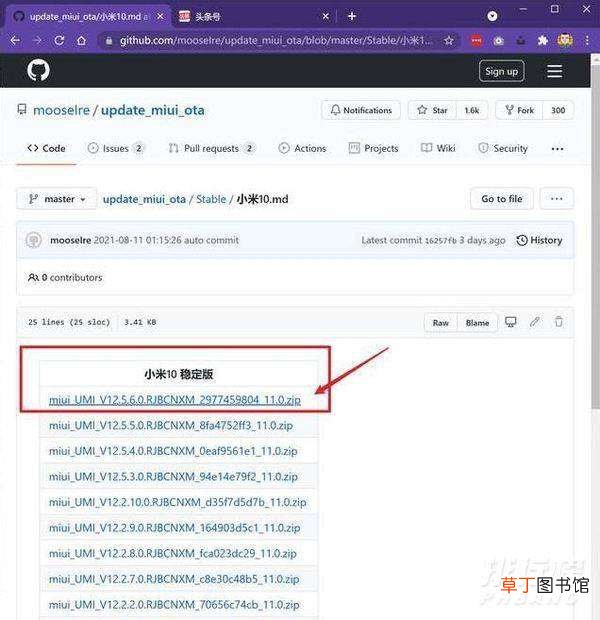Edit this file with pencil icon
Viewport: 600px width, 620px height.
click(535, 322)
